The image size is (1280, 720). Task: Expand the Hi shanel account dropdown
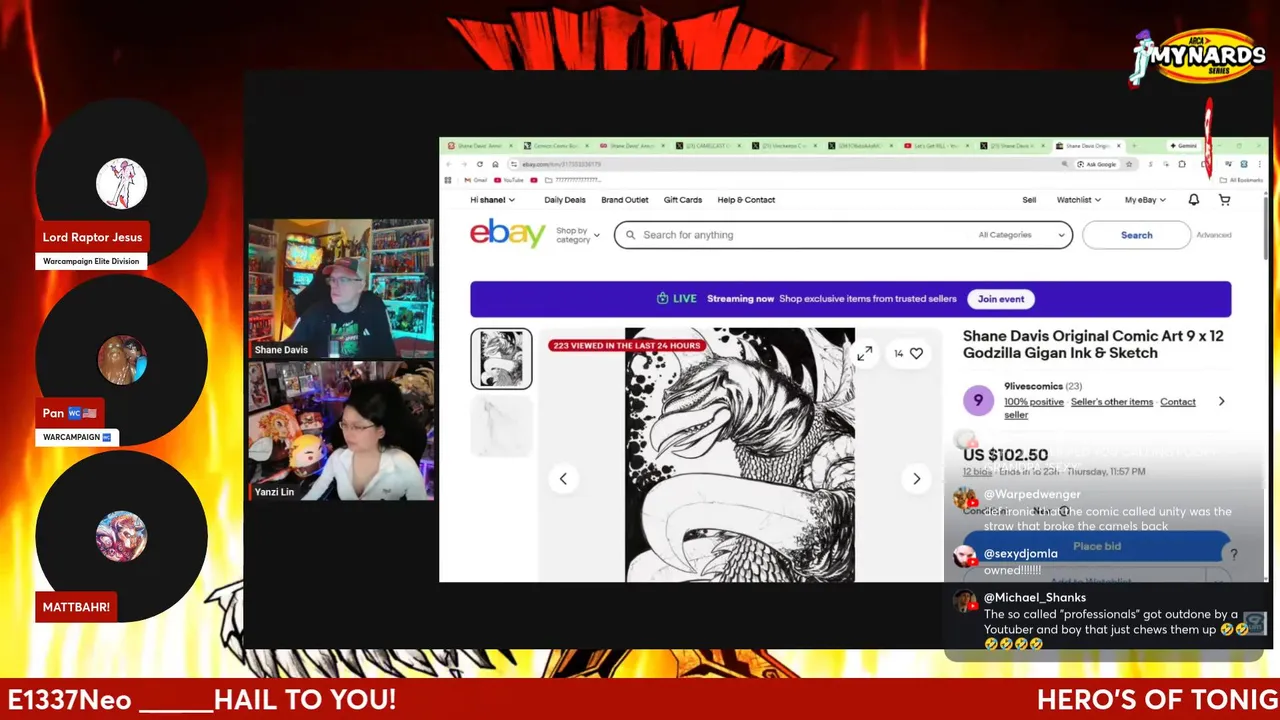tap(492, 200)
